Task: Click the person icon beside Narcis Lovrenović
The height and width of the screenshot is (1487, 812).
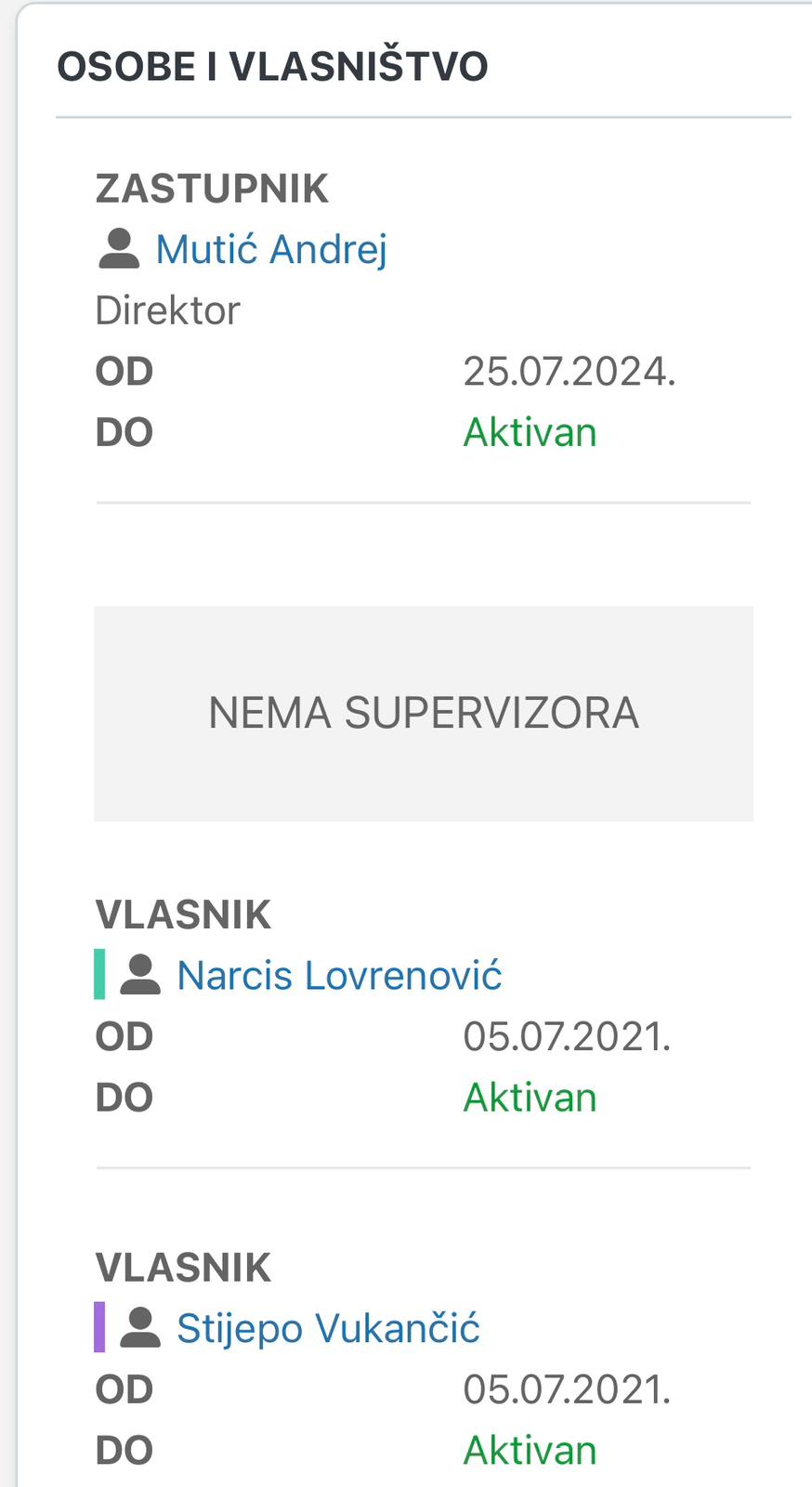Action: point(139,975)
